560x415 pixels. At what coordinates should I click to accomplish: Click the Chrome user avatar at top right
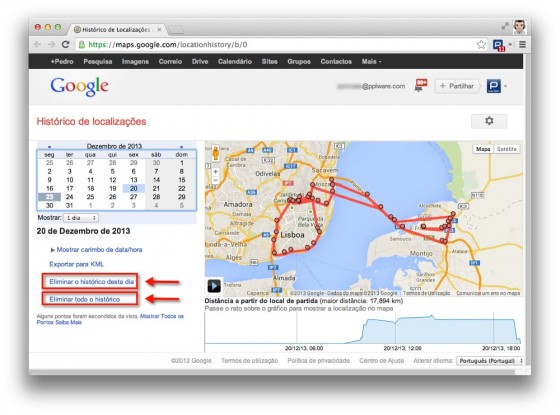pyautogui.click(x=520, y=27)
